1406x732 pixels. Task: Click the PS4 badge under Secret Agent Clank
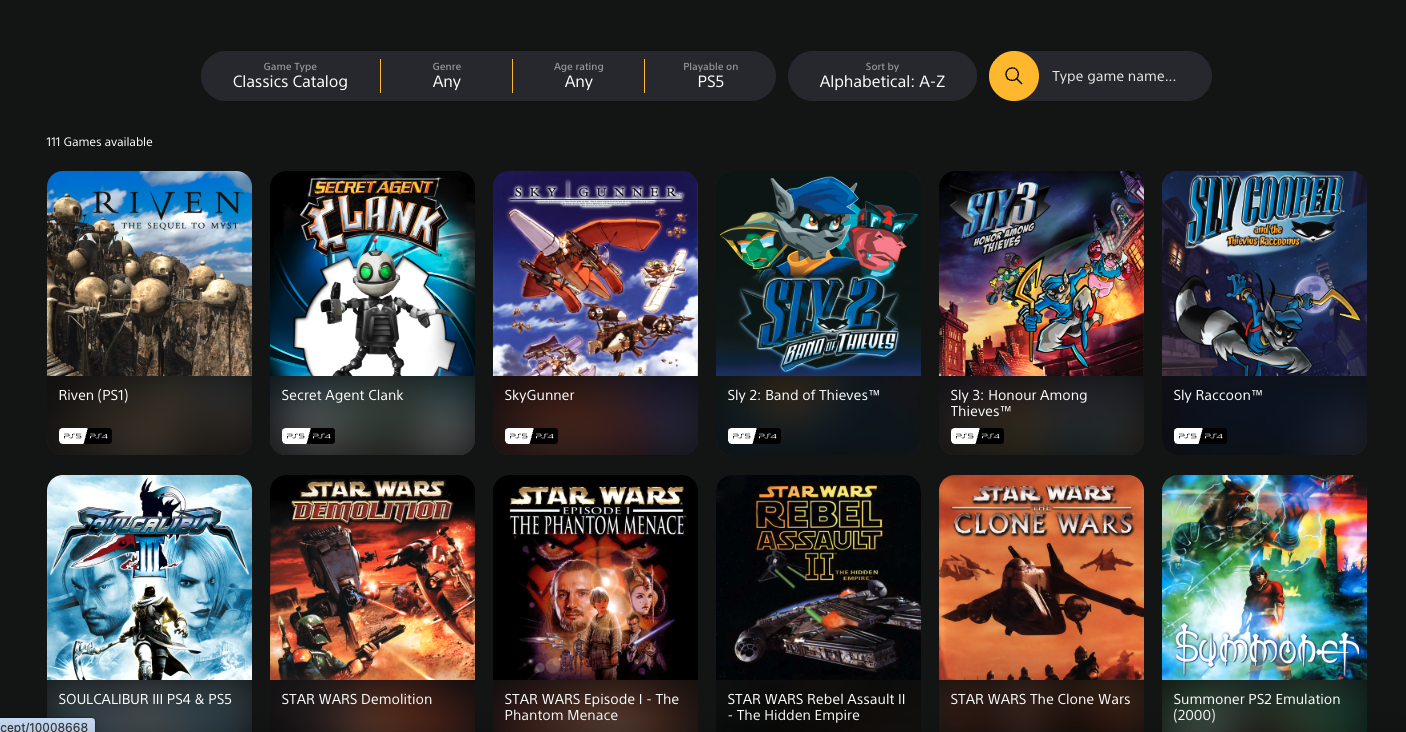pyautogui.click(x=321, y=436)
